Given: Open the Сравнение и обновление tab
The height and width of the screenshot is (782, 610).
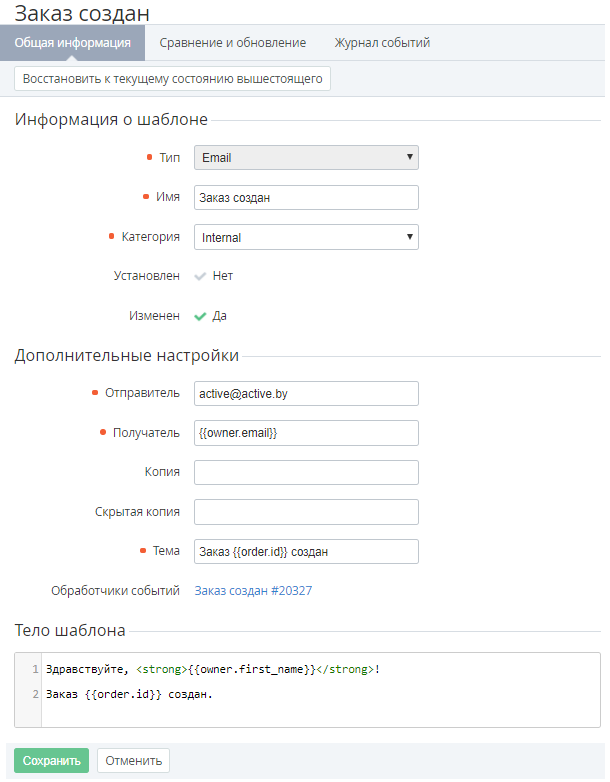Looking at the screenshot, I should [x=232, y=43].
